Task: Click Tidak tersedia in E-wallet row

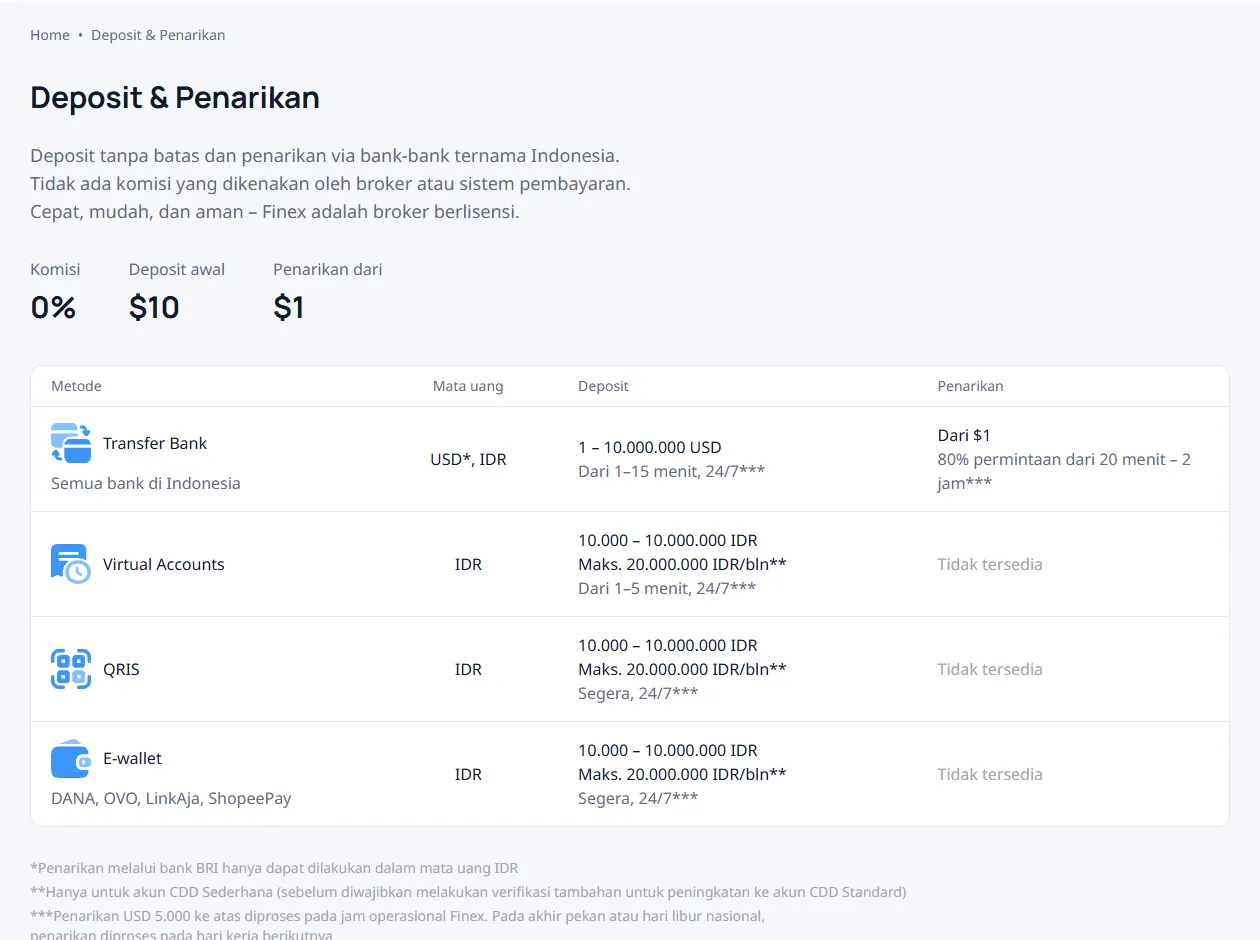Action: coord(990,774)
